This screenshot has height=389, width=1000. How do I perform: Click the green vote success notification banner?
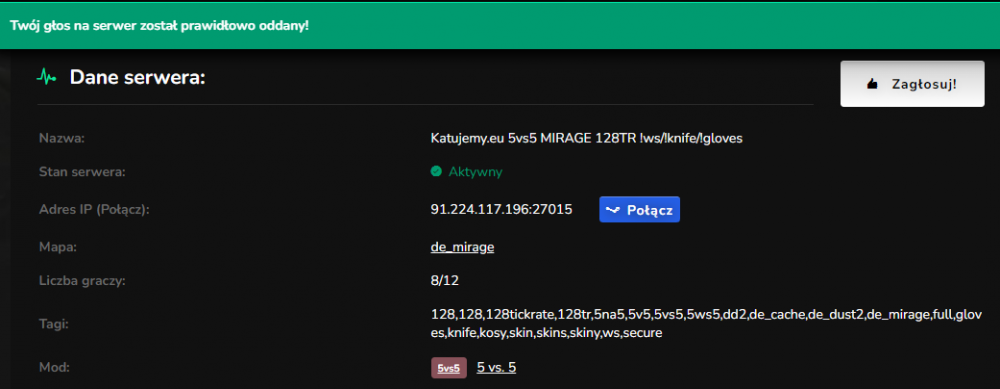(500, 26)
